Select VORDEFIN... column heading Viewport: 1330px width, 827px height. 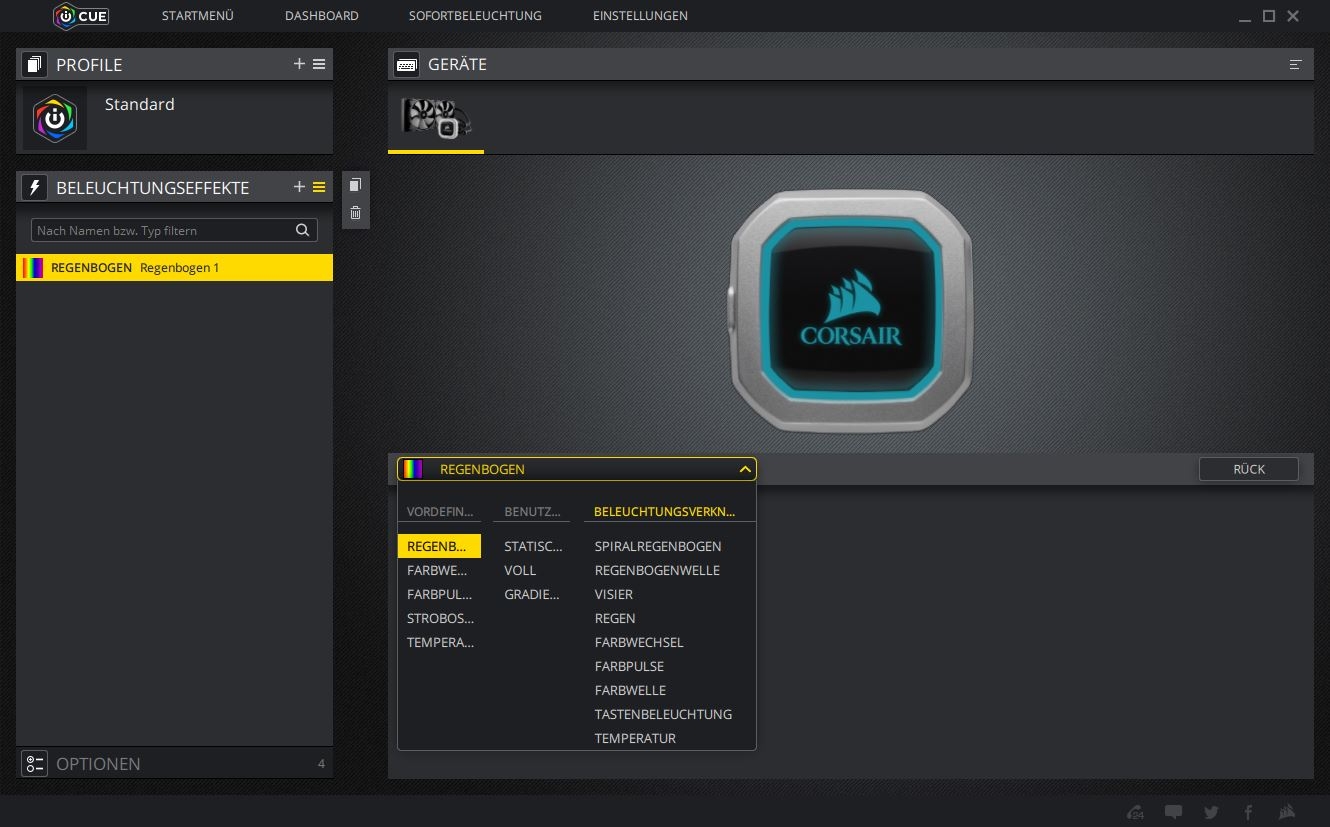coord(440,511)
